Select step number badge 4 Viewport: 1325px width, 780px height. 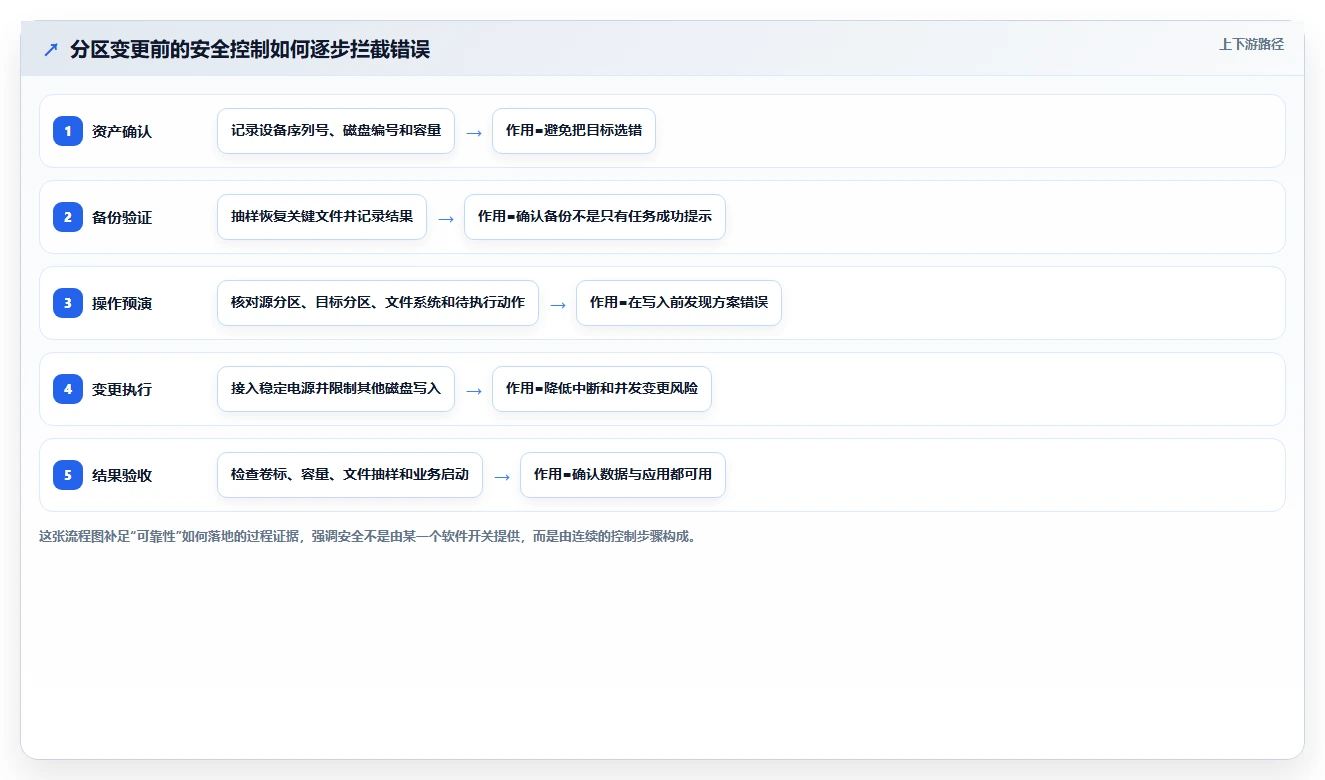tap(68, 389)
